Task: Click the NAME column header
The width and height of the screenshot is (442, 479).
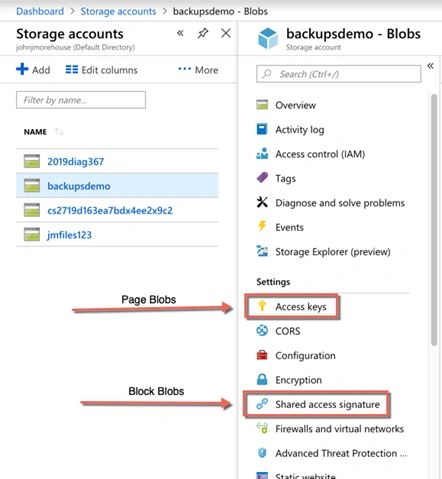Action: point(35,132)
